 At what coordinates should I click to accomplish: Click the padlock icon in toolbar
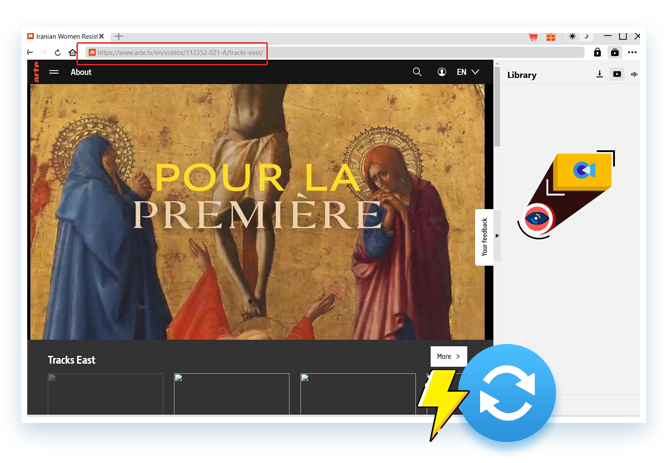[x=597, y=52]
